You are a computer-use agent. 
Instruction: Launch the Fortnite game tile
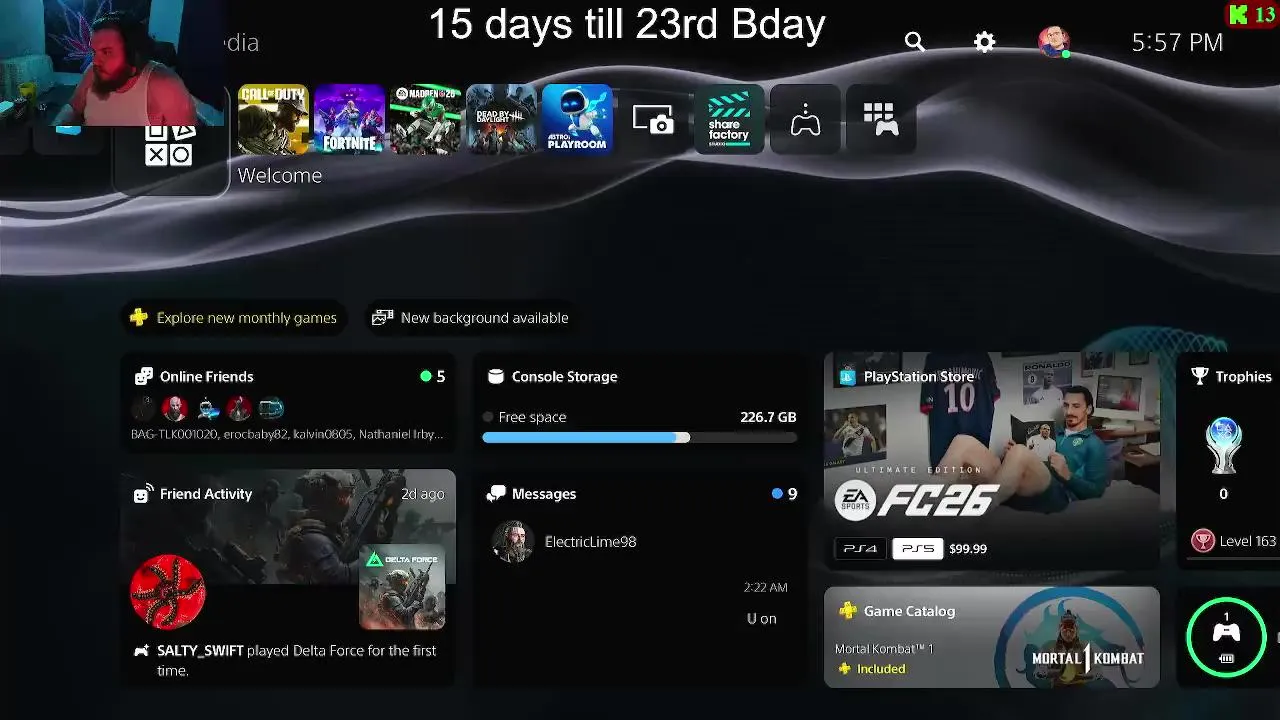tap(350, 119)
